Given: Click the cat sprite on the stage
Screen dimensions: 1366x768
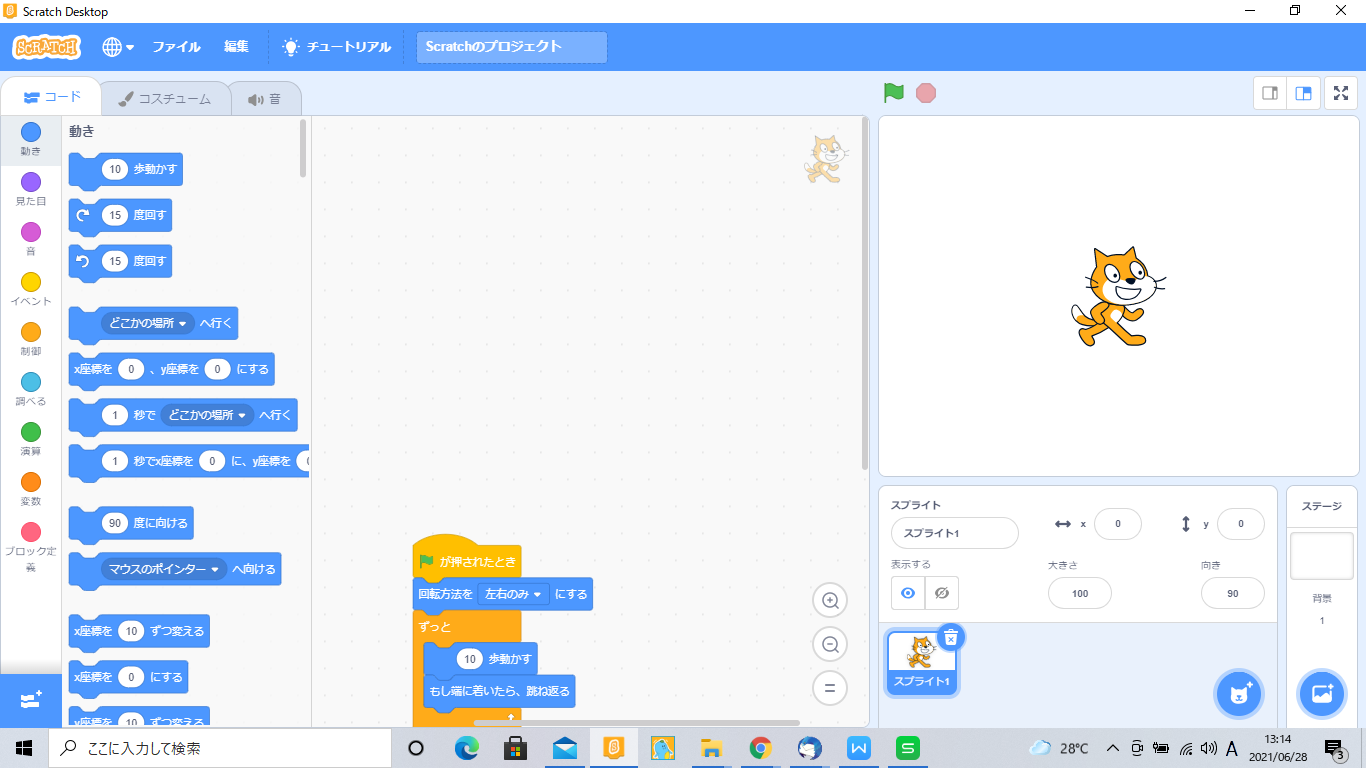Looking at the screenshot, I should pos(1117,297).
